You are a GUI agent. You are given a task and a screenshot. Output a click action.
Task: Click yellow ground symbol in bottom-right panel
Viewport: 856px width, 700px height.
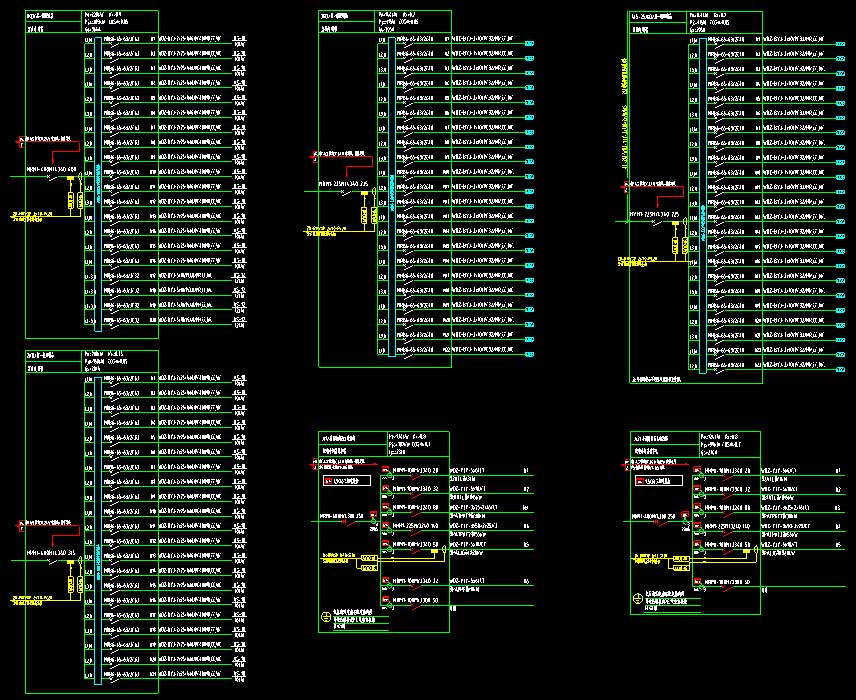(x=637, y=598)
